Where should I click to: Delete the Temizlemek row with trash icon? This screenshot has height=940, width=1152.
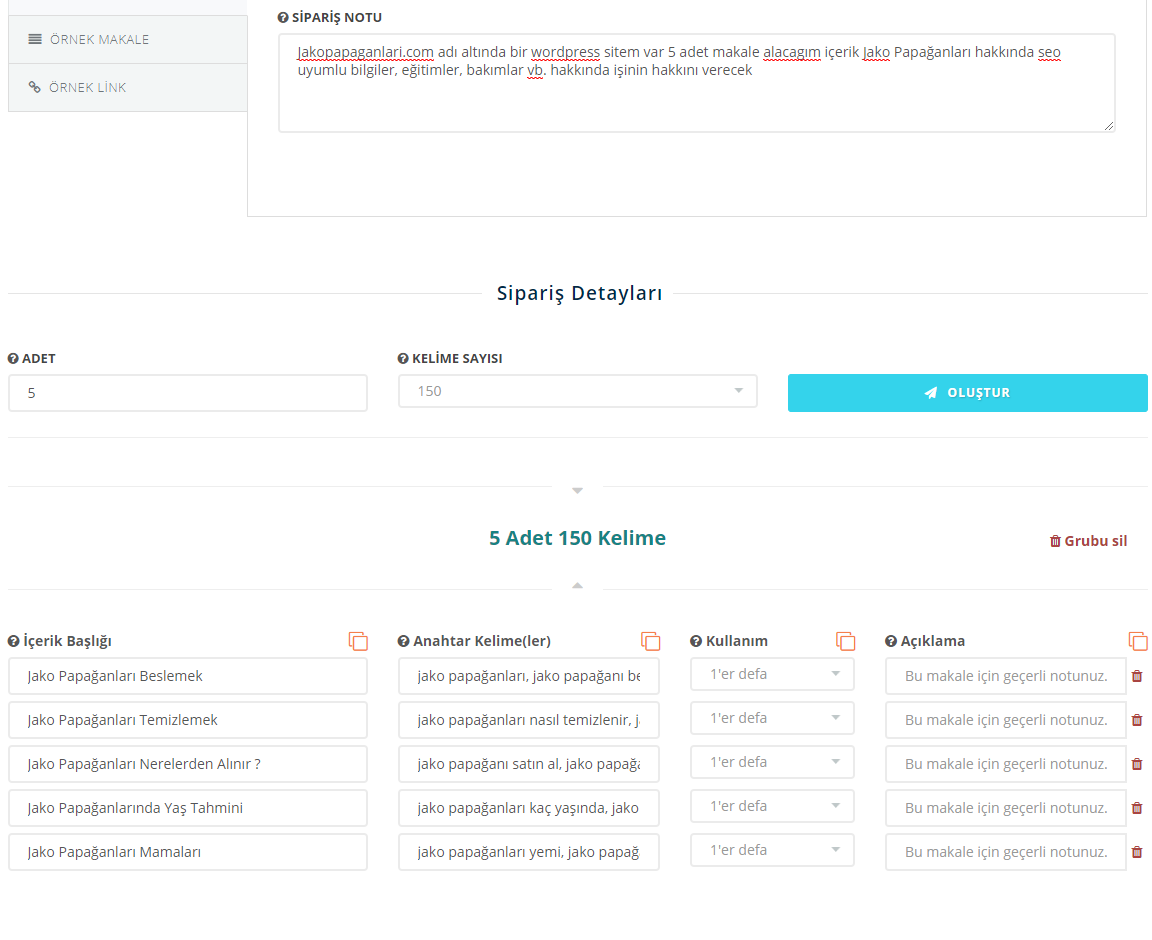[x=1137, y=720]
